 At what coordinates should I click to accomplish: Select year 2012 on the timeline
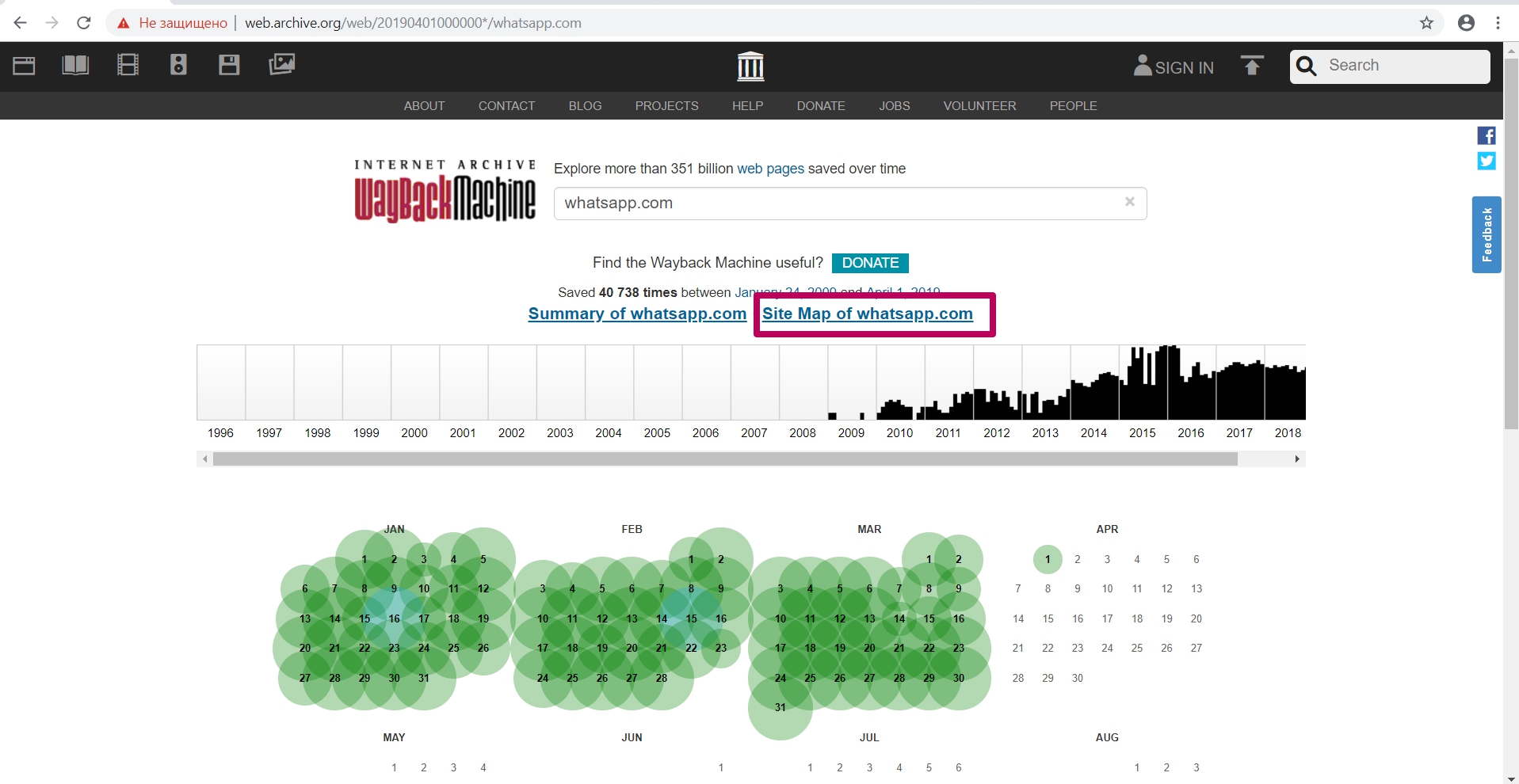tap(997, 432)
